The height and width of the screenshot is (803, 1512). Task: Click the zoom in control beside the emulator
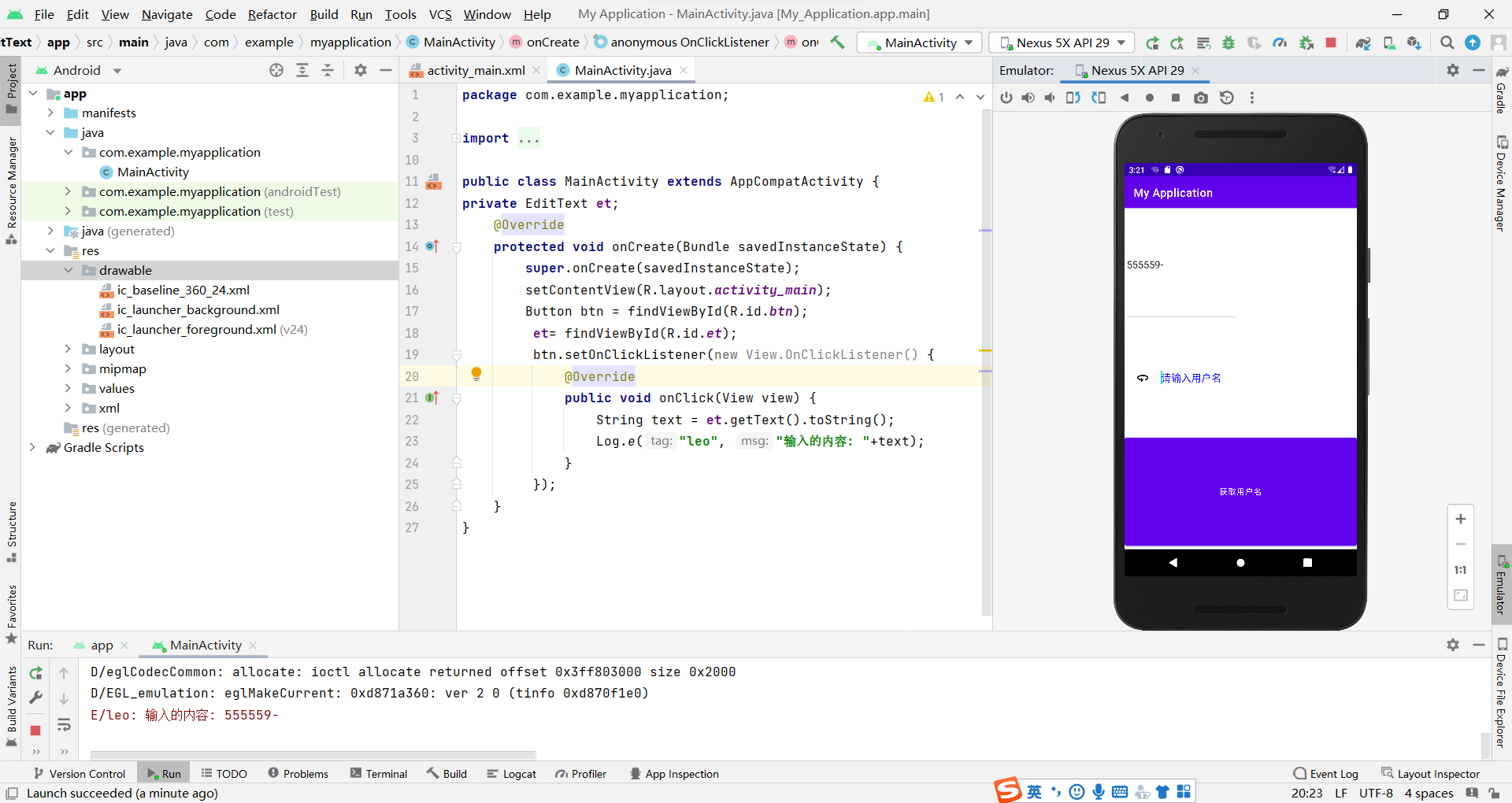pos(1461,519)
